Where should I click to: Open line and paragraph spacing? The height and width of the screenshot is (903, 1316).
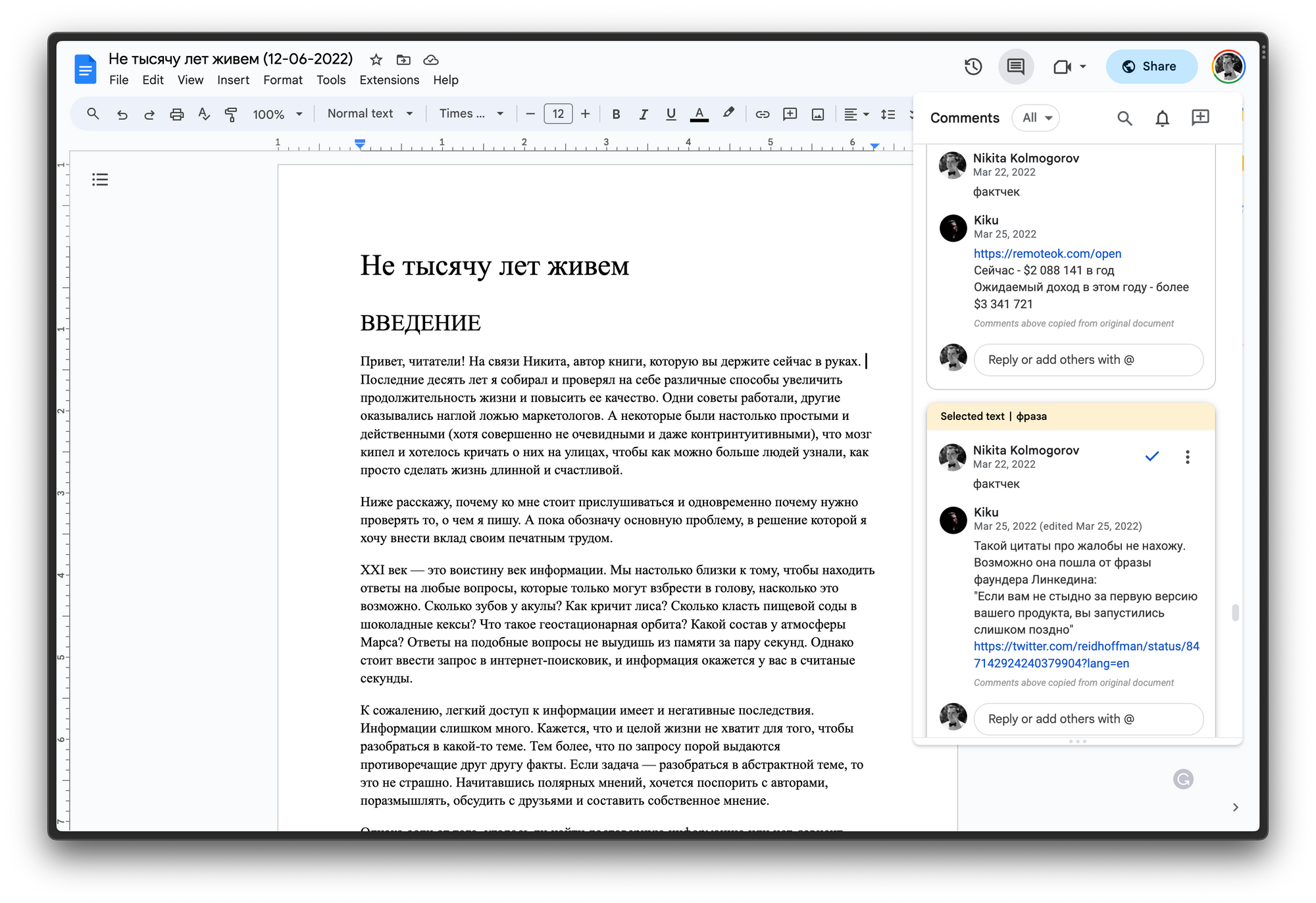[x=888, y=114]
